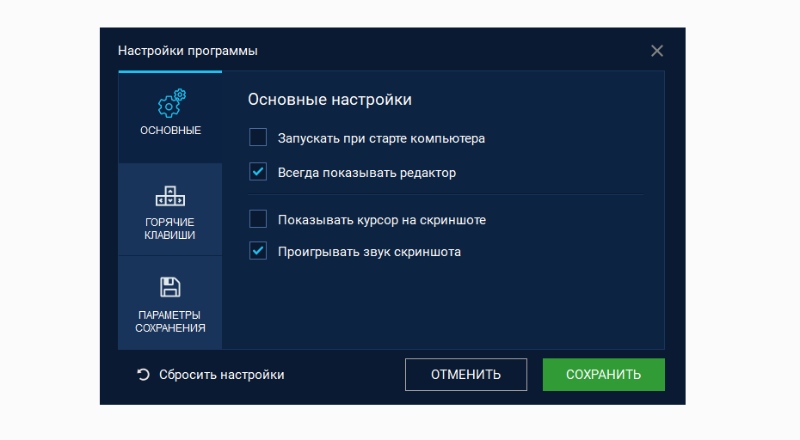Disable Проигрывать звук скриншота checkbox
Screen dimensions: 800x440
258,251
